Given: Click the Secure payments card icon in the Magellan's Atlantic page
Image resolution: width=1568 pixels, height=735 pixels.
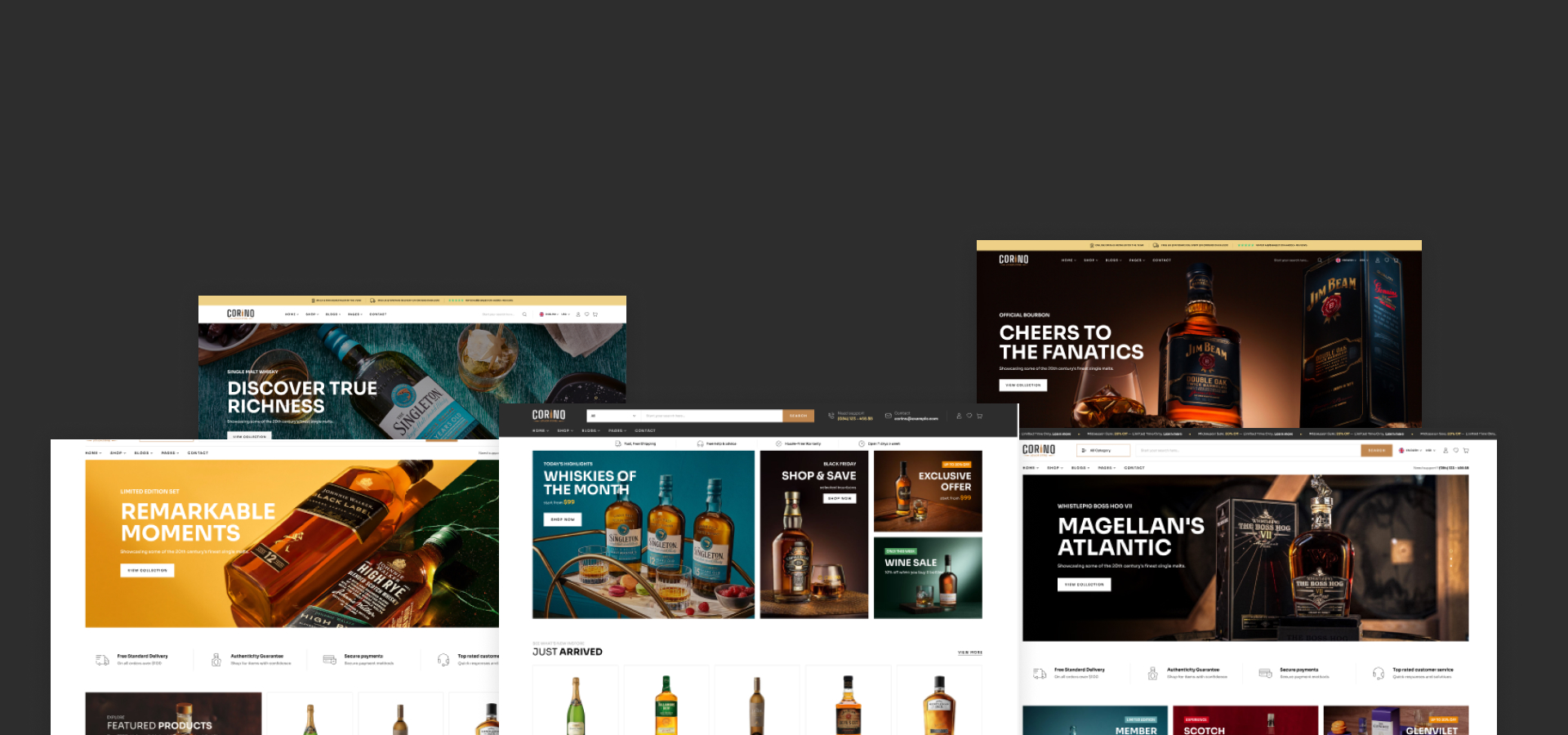Looking at the screenshot, I should 1265,673.
